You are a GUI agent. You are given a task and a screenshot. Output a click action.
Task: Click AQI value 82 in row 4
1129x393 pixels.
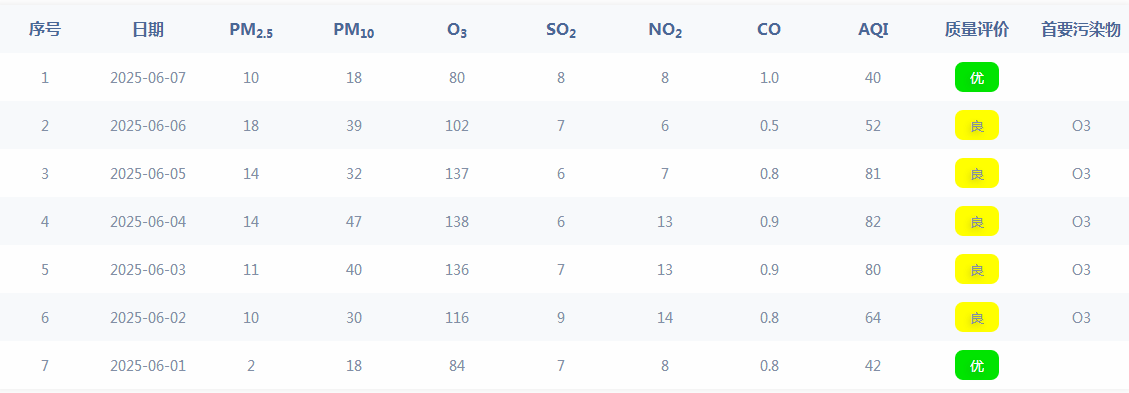pos(873,222)
